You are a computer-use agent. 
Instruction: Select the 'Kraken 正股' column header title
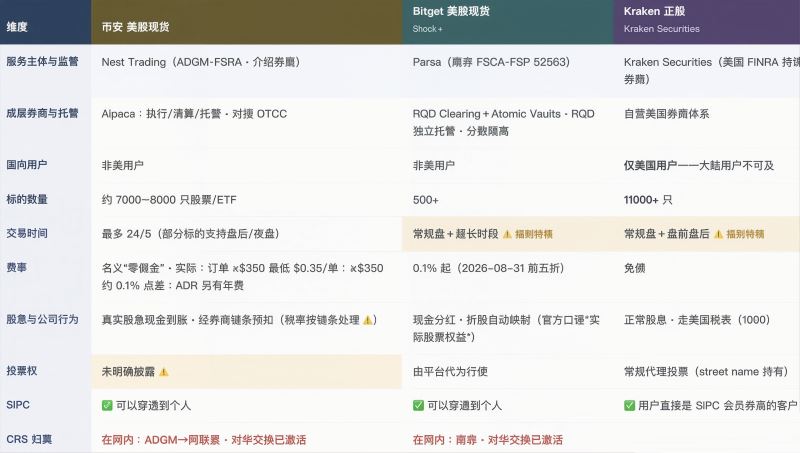(x=654, y=11)
